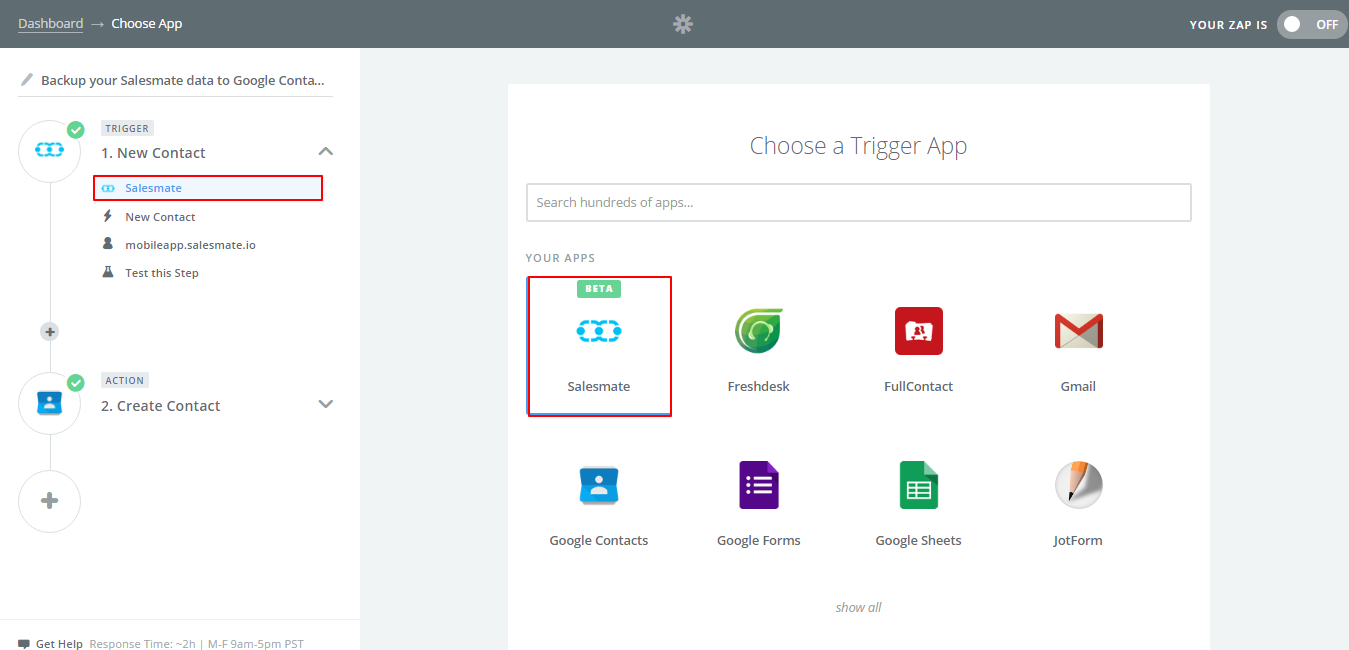Collapse the New Contact trigger section
The image size is (1349, 650).
(325, 151)
